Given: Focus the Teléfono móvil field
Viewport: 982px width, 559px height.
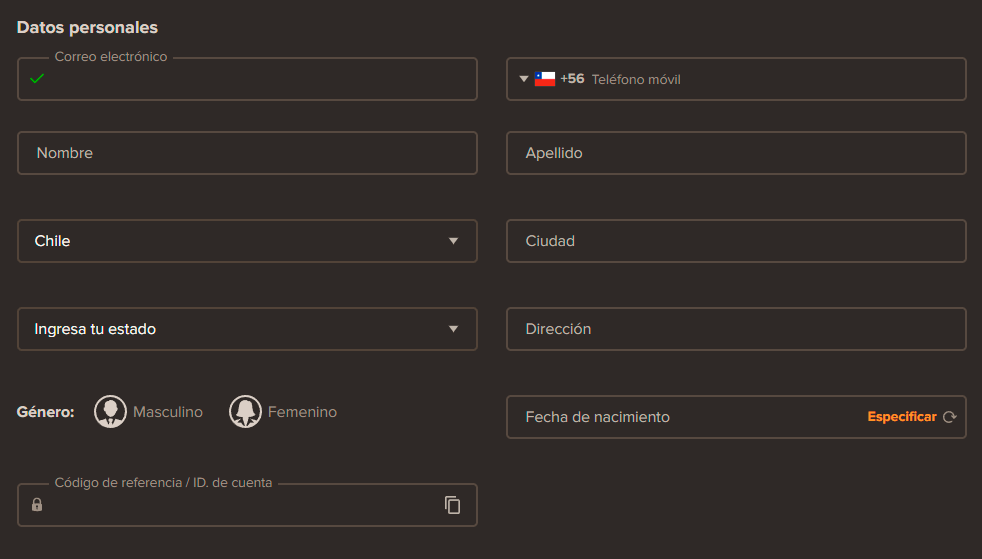Looking at the screenshot, I should pos(770,79).
